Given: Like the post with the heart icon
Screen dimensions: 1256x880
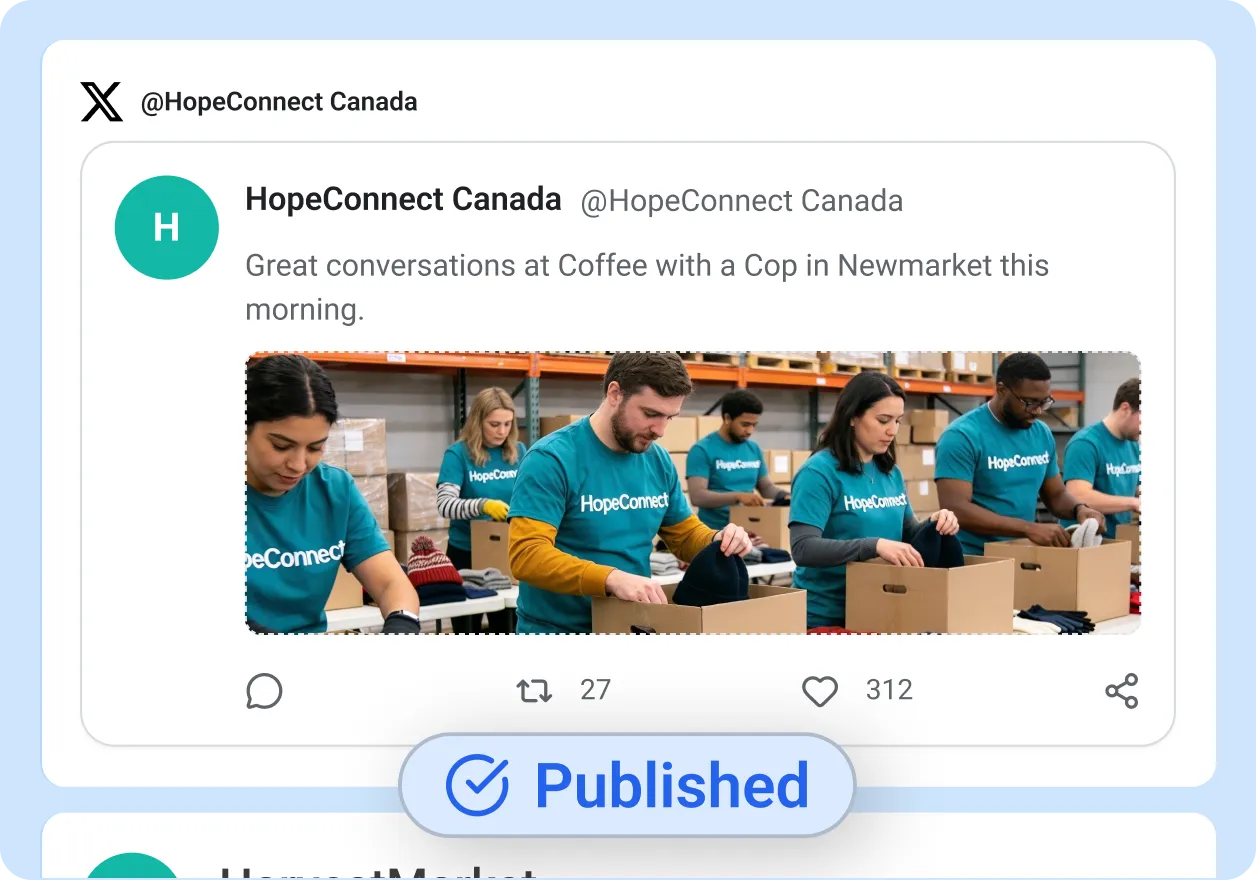Looking at the screenshot, I should 820,691.
